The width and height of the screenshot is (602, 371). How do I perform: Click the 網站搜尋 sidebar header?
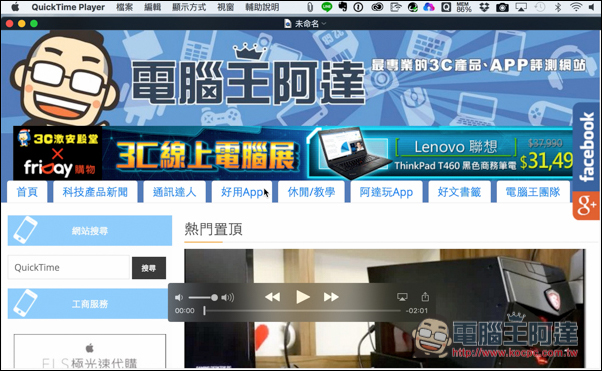coord(90,230)
